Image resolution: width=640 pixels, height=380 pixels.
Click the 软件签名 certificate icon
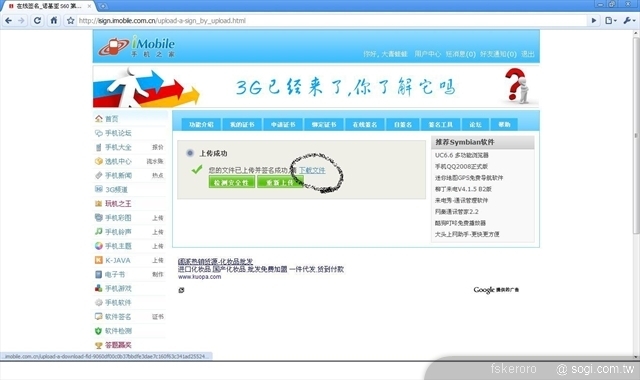99,317
